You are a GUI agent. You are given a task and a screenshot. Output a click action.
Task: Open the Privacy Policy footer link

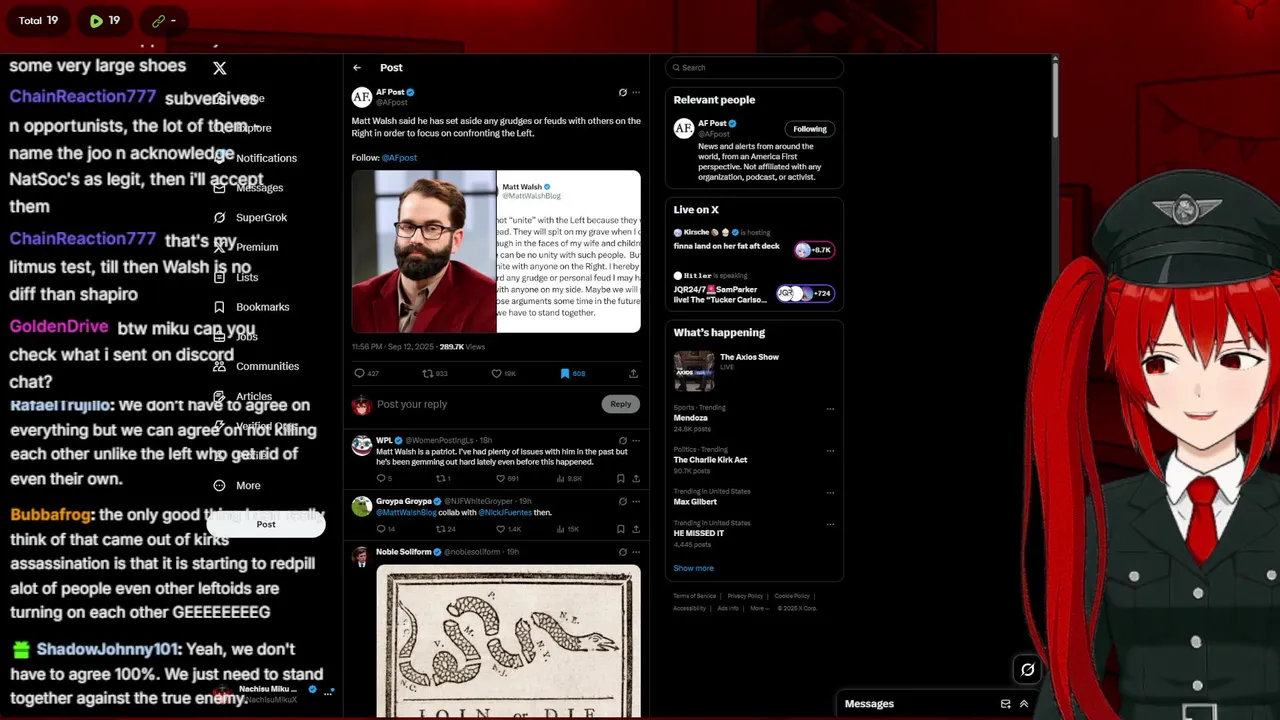(745, 596)
